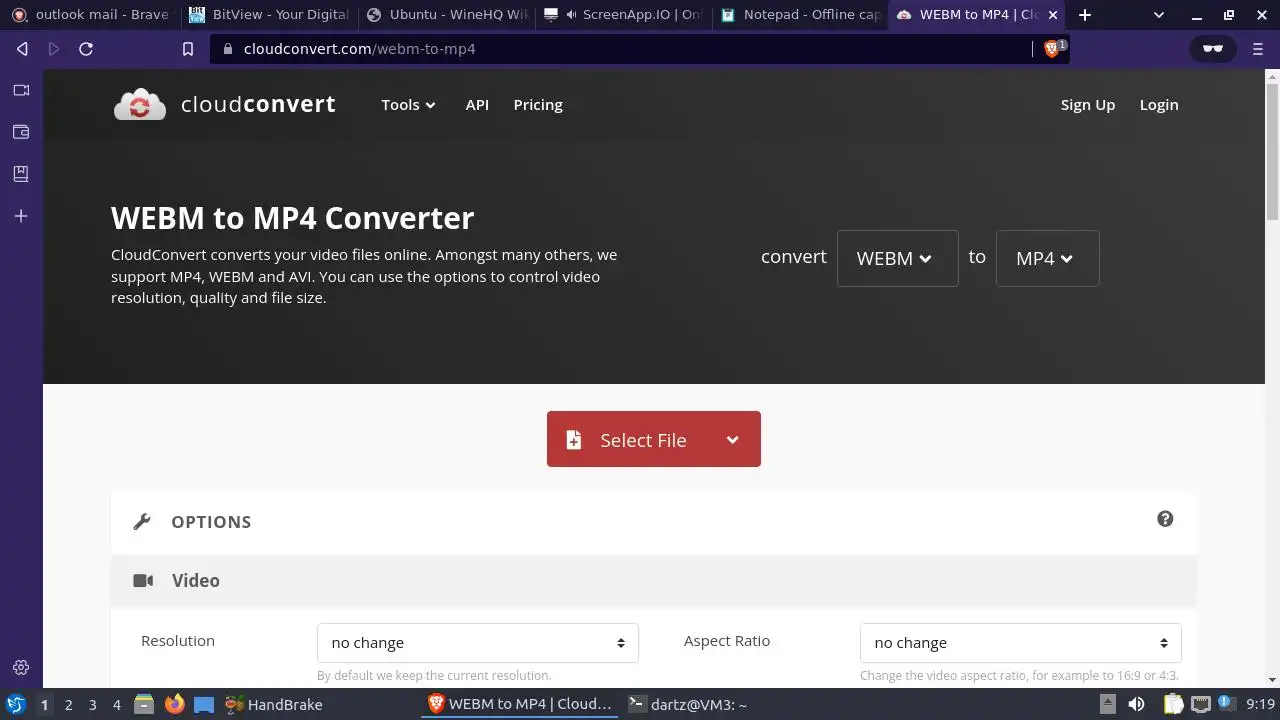Click the options help question mark icon
Screen dimensions: 1280x720
click(1165, 519)
